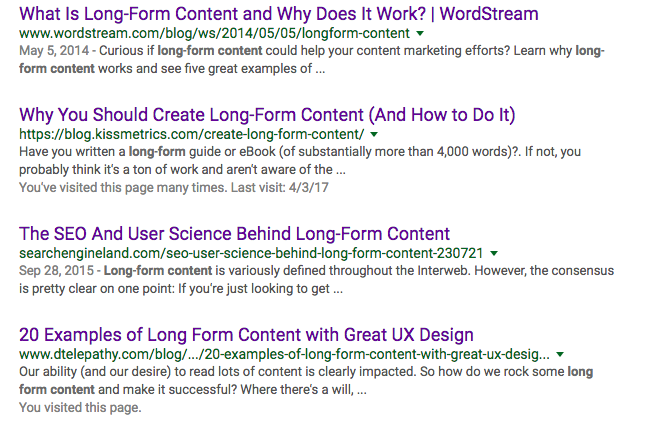The height and width of the screenshot is (423, 663).
Task: Click the 'Sep 28, 2015' date text
Action: (x=56, y=271)
